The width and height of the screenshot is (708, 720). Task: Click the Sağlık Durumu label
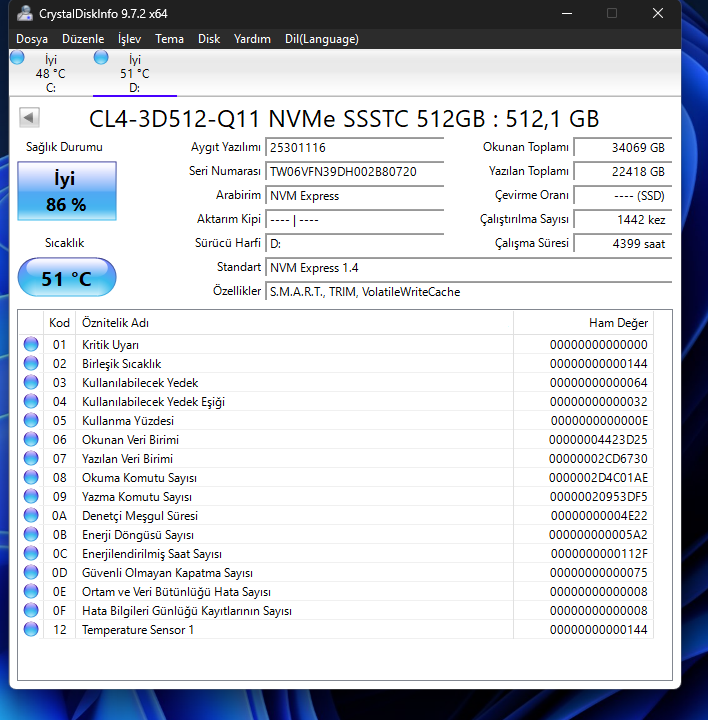tap(64, 147)
